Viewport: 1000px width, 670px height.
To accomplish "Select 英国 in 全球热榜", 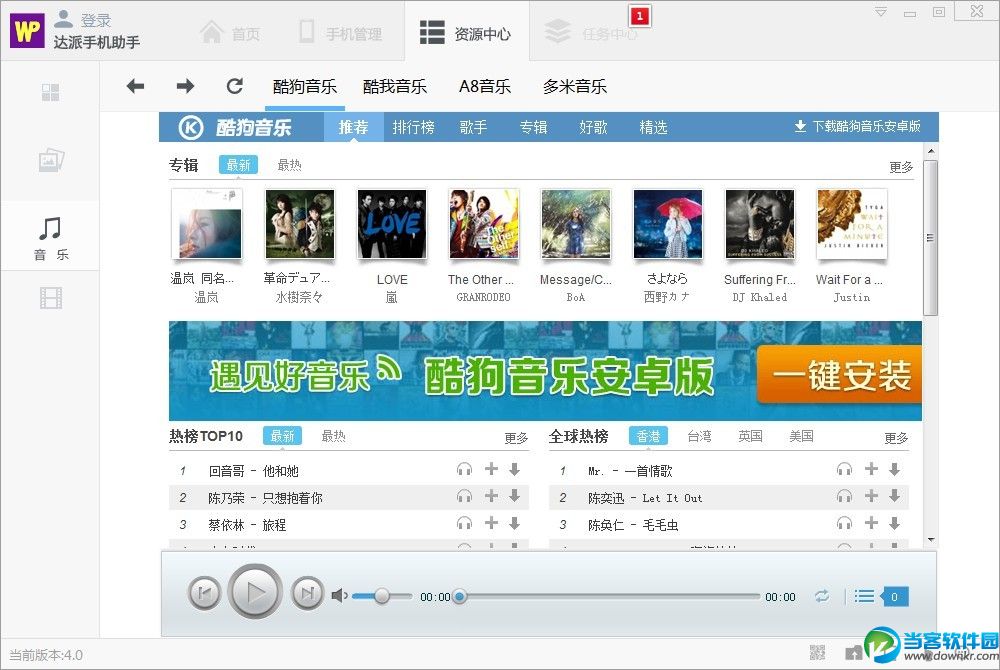I will 750,436.
